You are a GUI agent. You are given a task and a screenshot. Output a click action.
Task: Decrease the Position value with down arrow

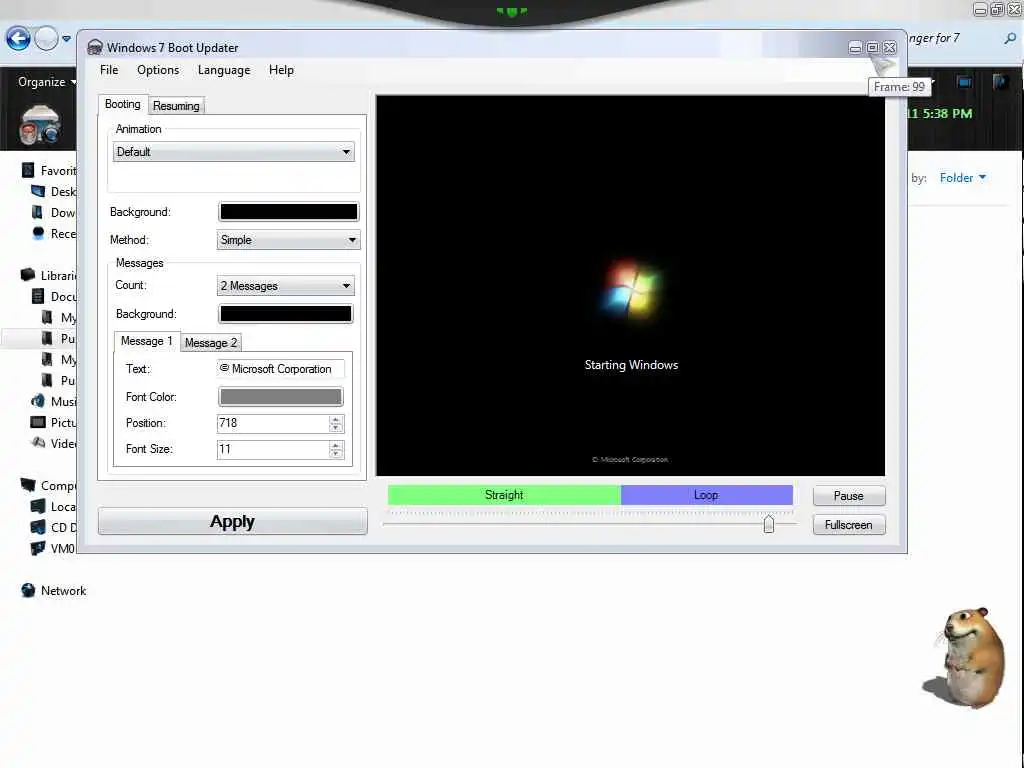(336, 428)
